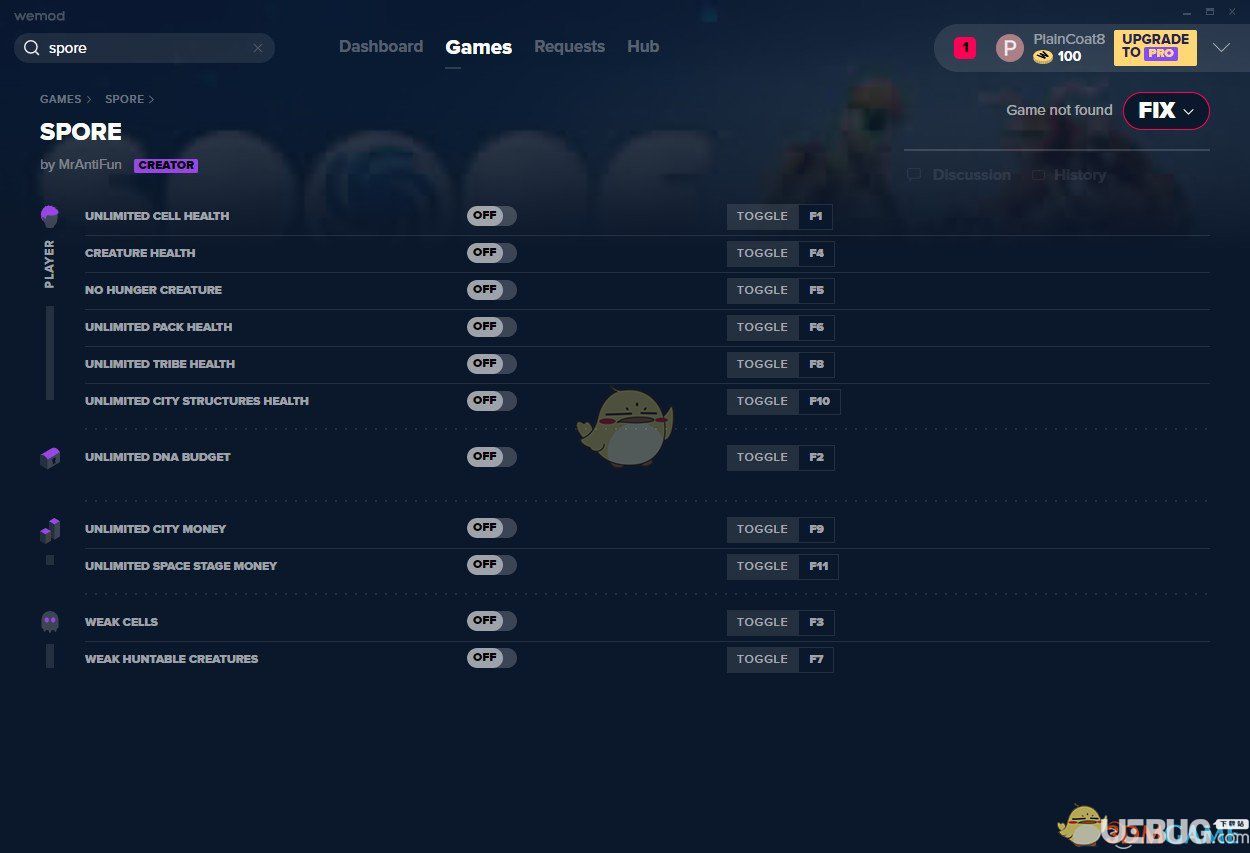Enable Unlimited Pack Health switch

[491, 327]
